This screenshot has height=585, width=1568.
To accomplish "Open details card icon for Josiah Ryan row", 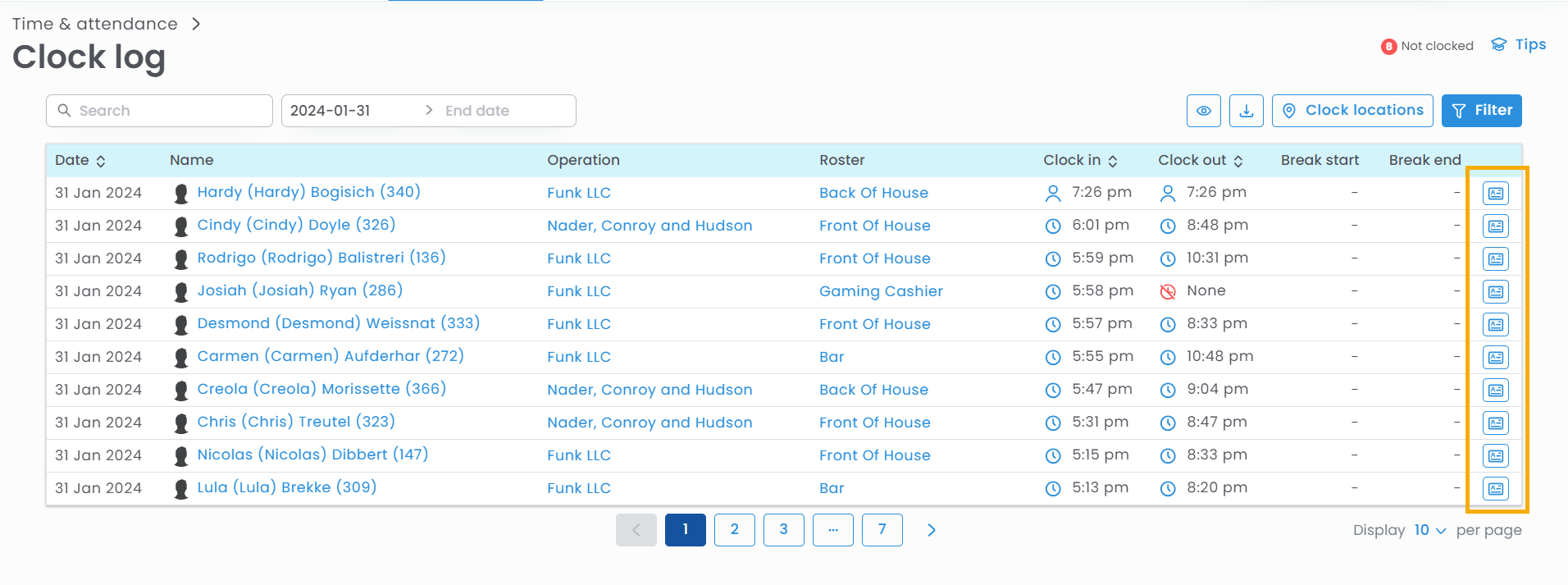I will [1495, 292].
